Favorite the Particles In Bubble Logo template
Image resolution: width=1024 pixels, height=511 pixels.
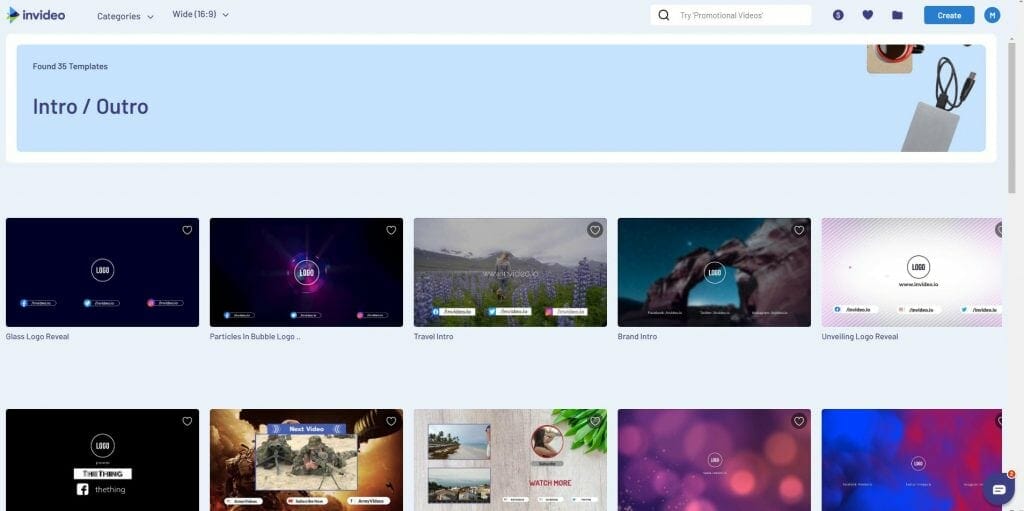[x=391, y=230]
